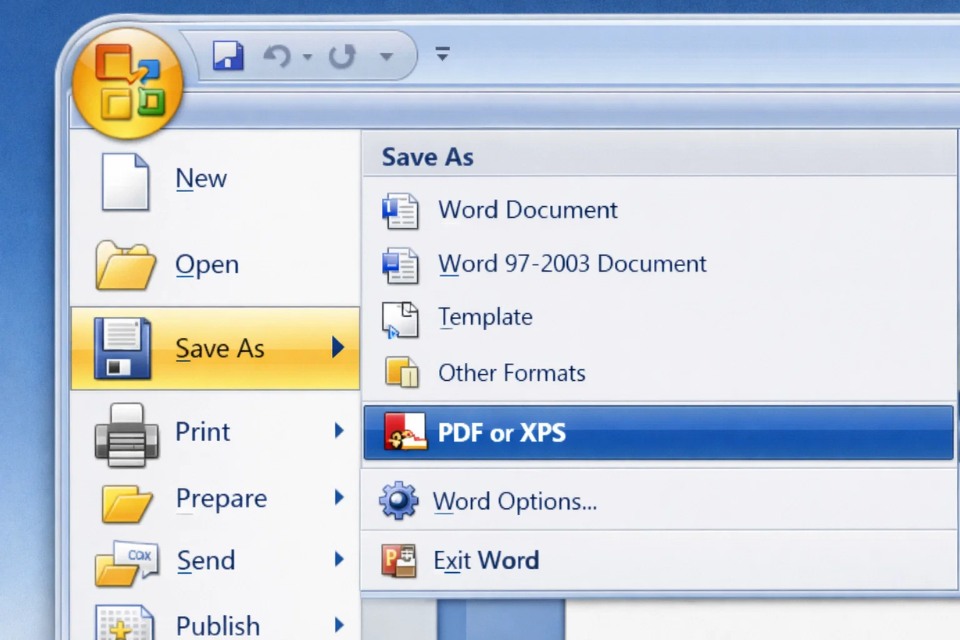Select the Word Document format icon
Image resolution: width=960 pixels, height=640 pixels.
(401, 210)
